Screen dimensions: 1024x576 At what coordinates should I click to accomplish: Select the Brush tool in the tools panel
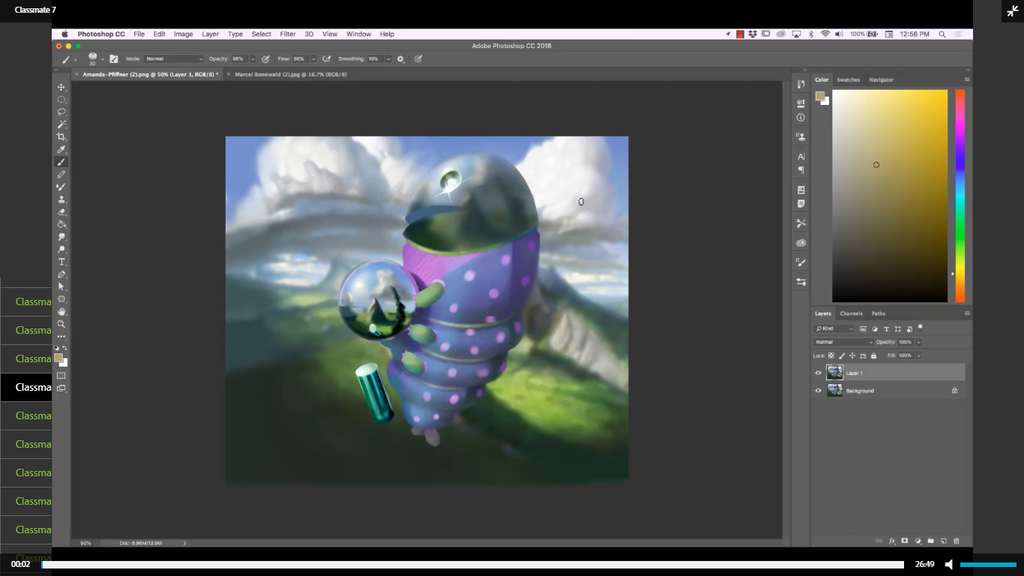point(61,162)
